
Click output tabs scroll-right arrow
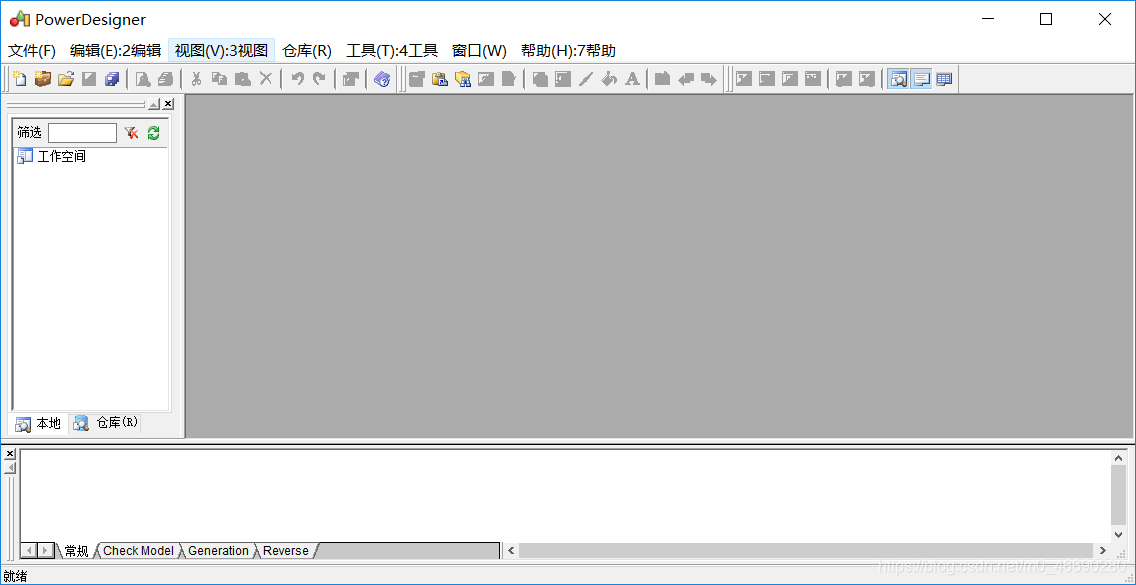[x=46, y=551]
